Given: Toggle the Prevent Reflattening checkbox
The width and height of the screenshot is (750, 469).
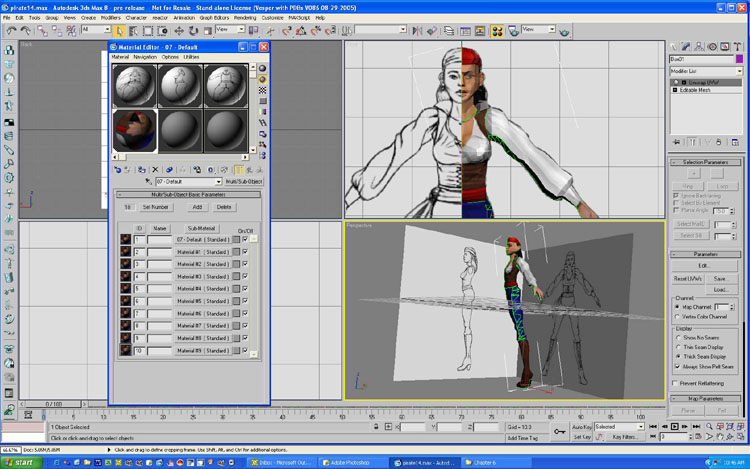Looking at the screenshot, I should coord(677,384).
